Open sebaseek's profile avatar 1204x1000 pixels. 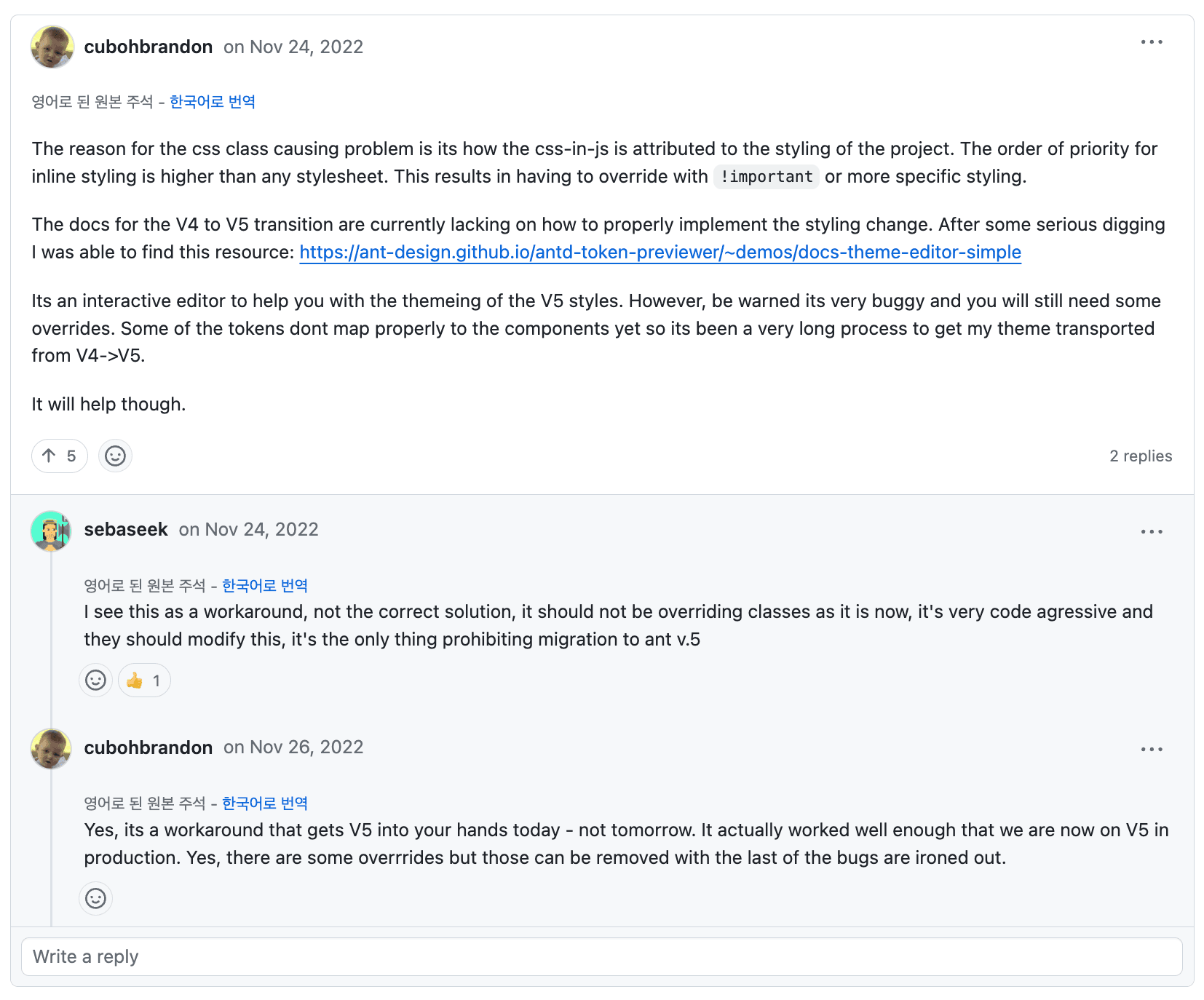pyautogui.click(x=51, y=531)
